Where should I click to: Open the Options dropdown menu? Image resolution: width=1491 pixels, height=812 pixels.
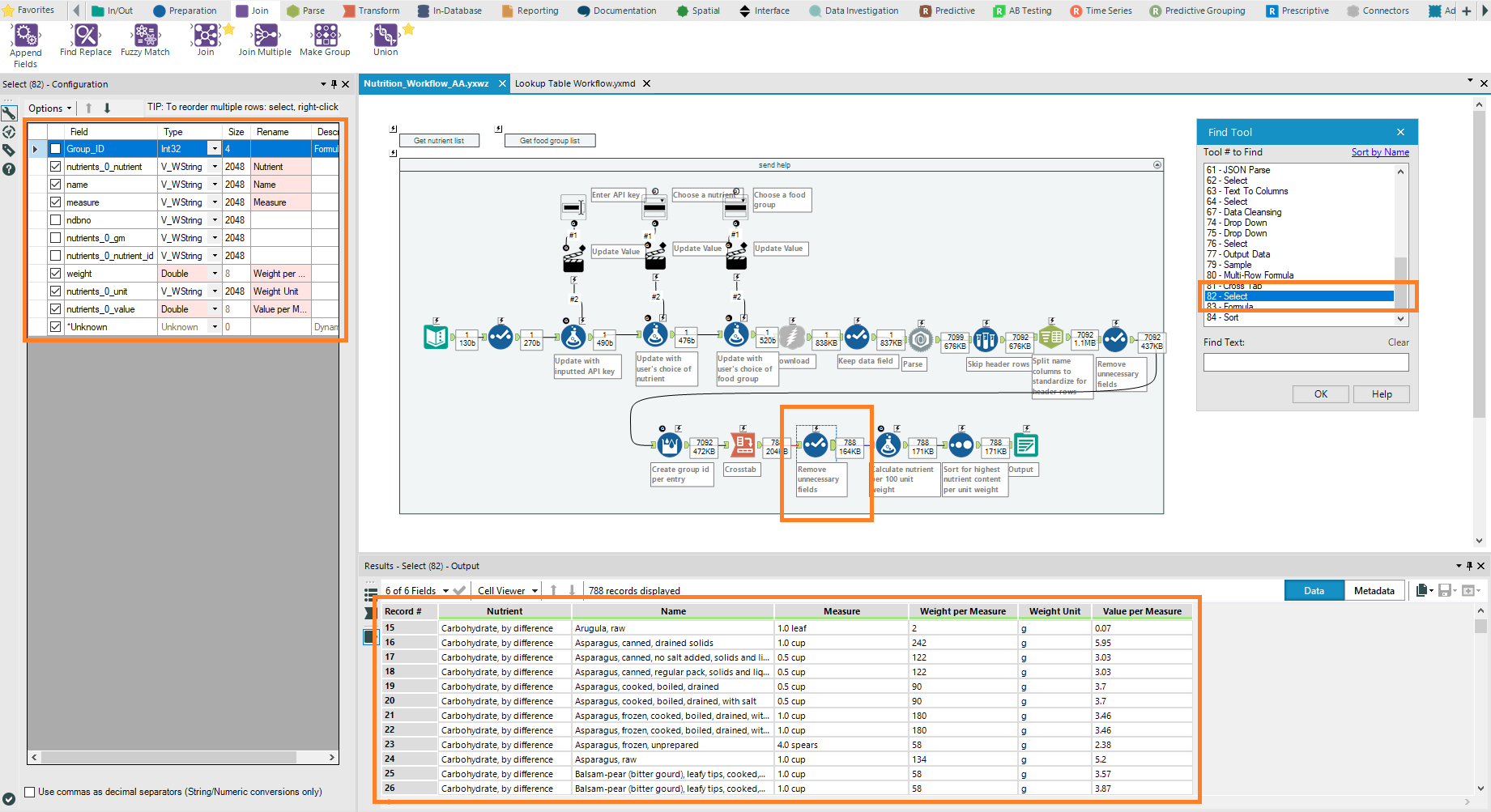49,108
